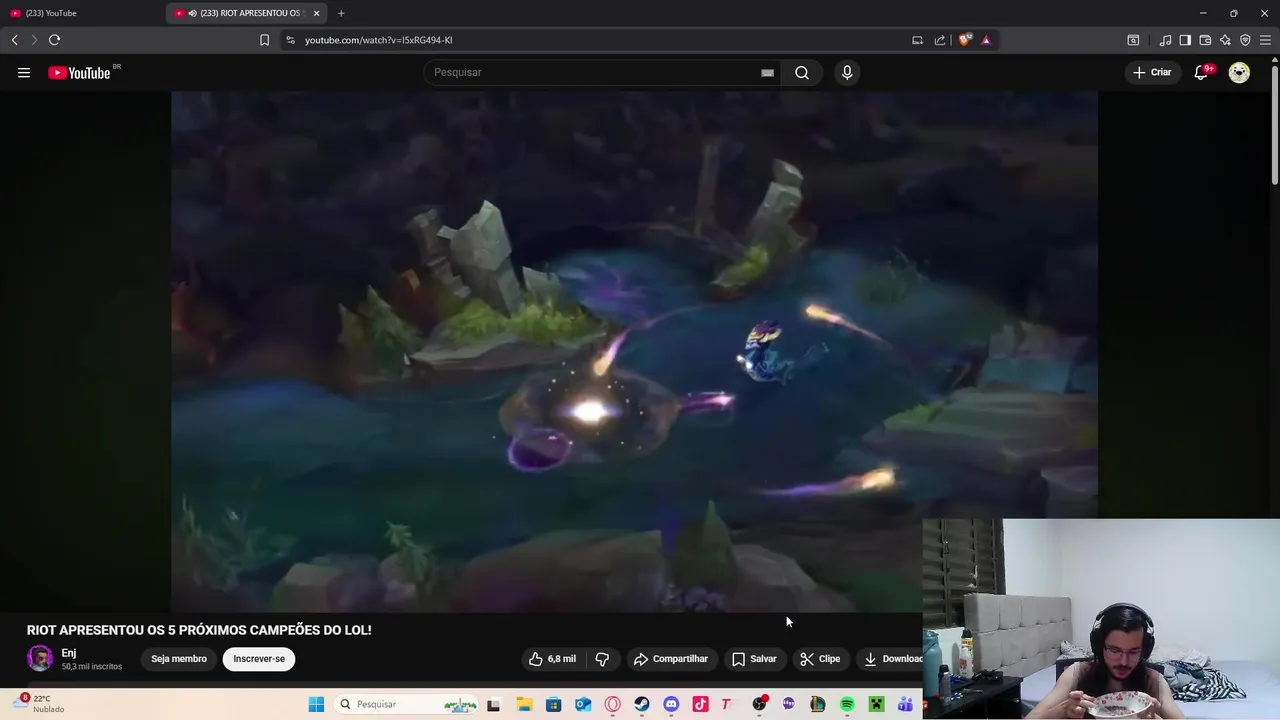
Task: Open Task View on taskbar
Action: point(493,704)
